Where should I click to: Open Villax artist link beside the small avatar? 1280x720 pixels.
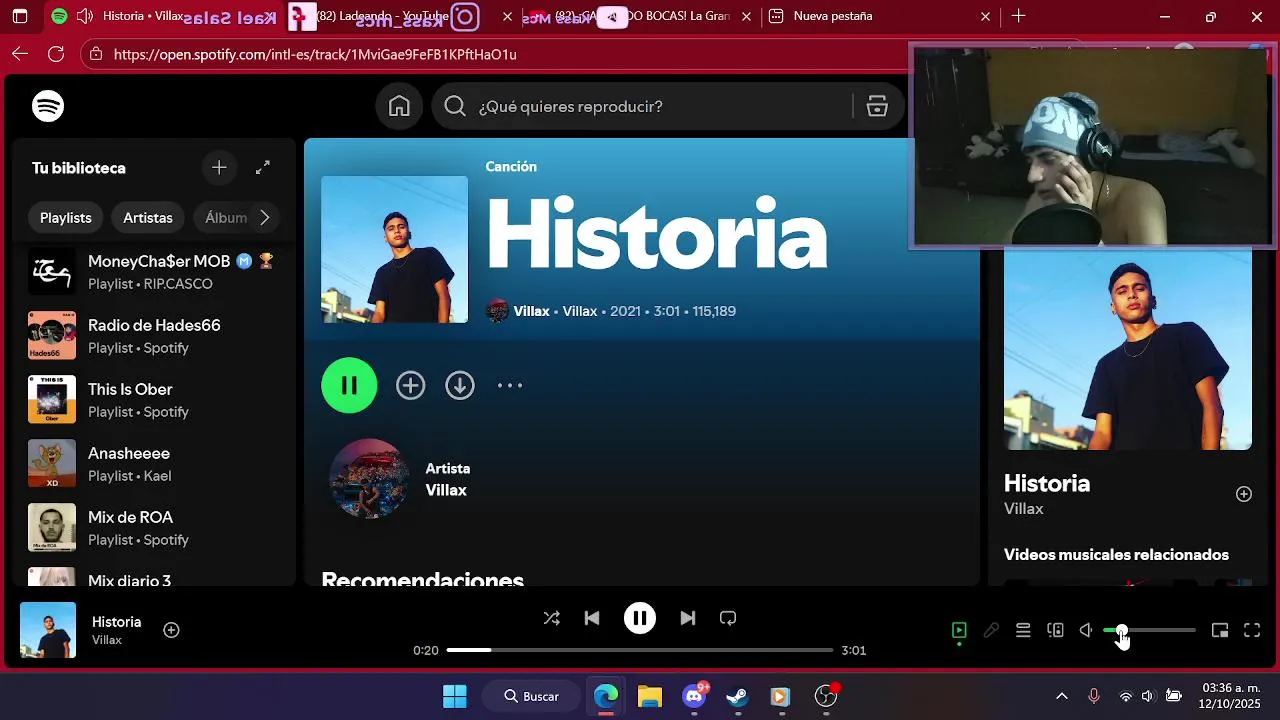(531, 311)
